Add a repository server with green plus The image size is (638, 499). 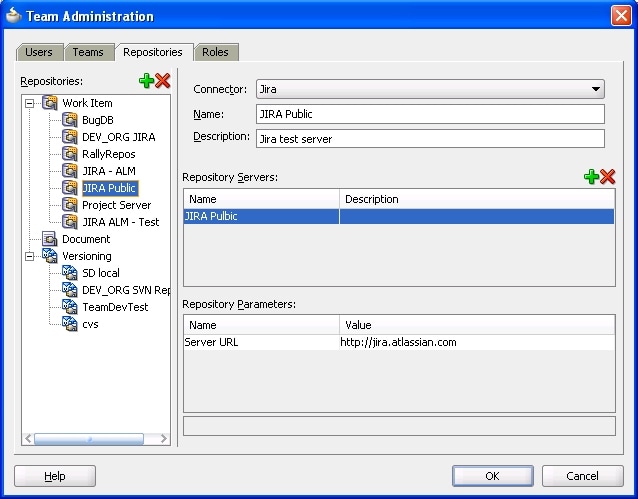coord(591,177)
